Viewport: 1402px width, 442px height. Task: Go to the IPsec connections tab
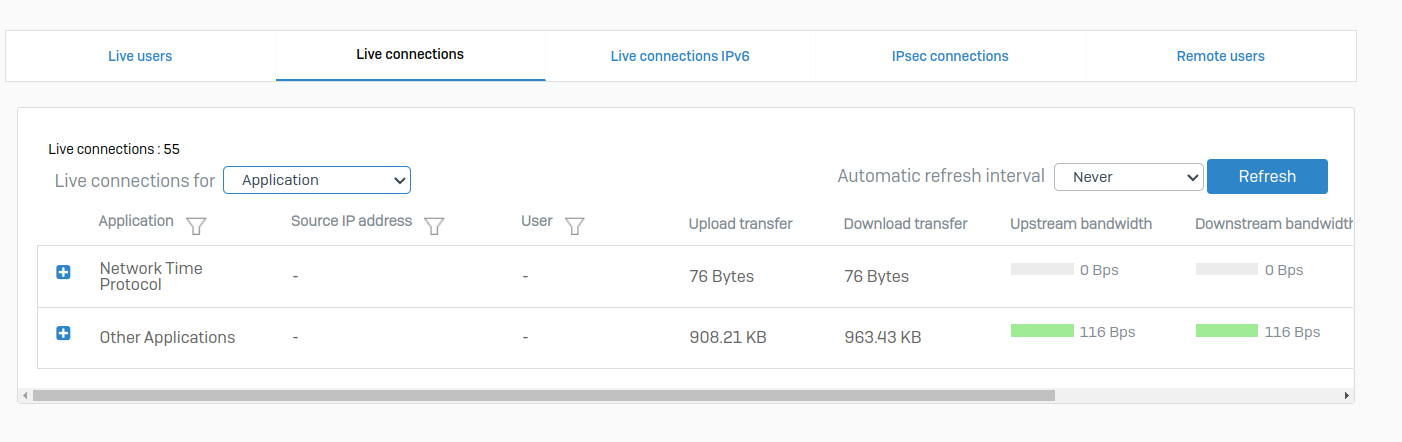coord(950,56)
